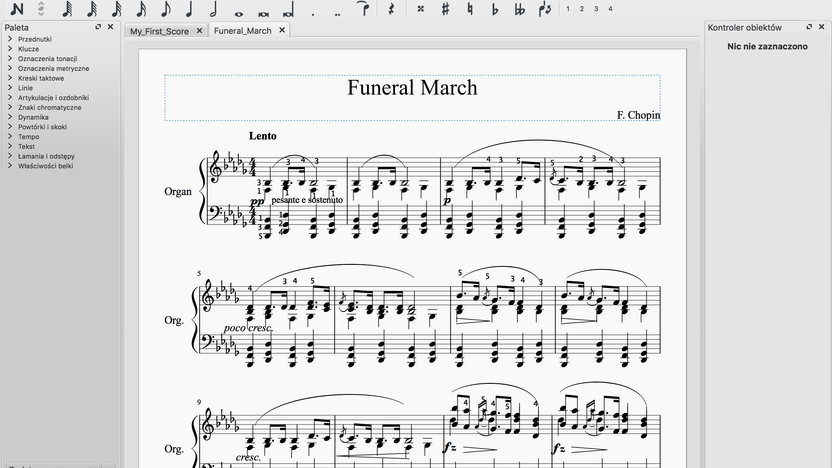
Task: Apply flat accidental
Action: tap(495, 8)
